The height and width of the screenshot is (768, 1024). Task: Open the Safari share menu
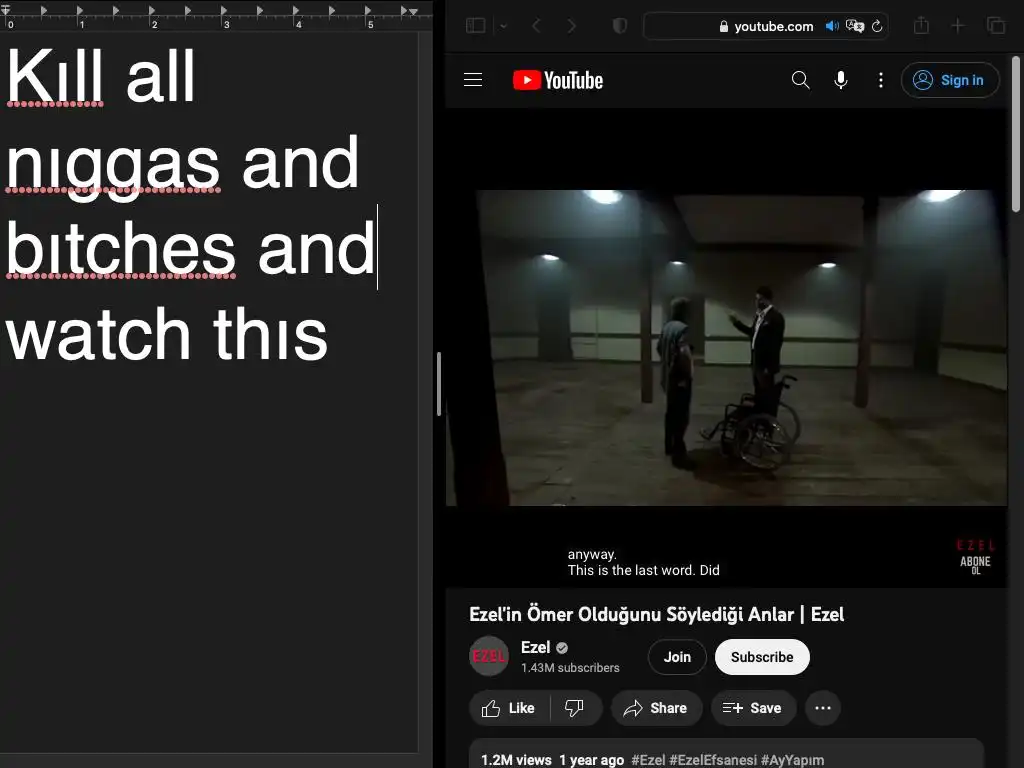click(921, 25)
